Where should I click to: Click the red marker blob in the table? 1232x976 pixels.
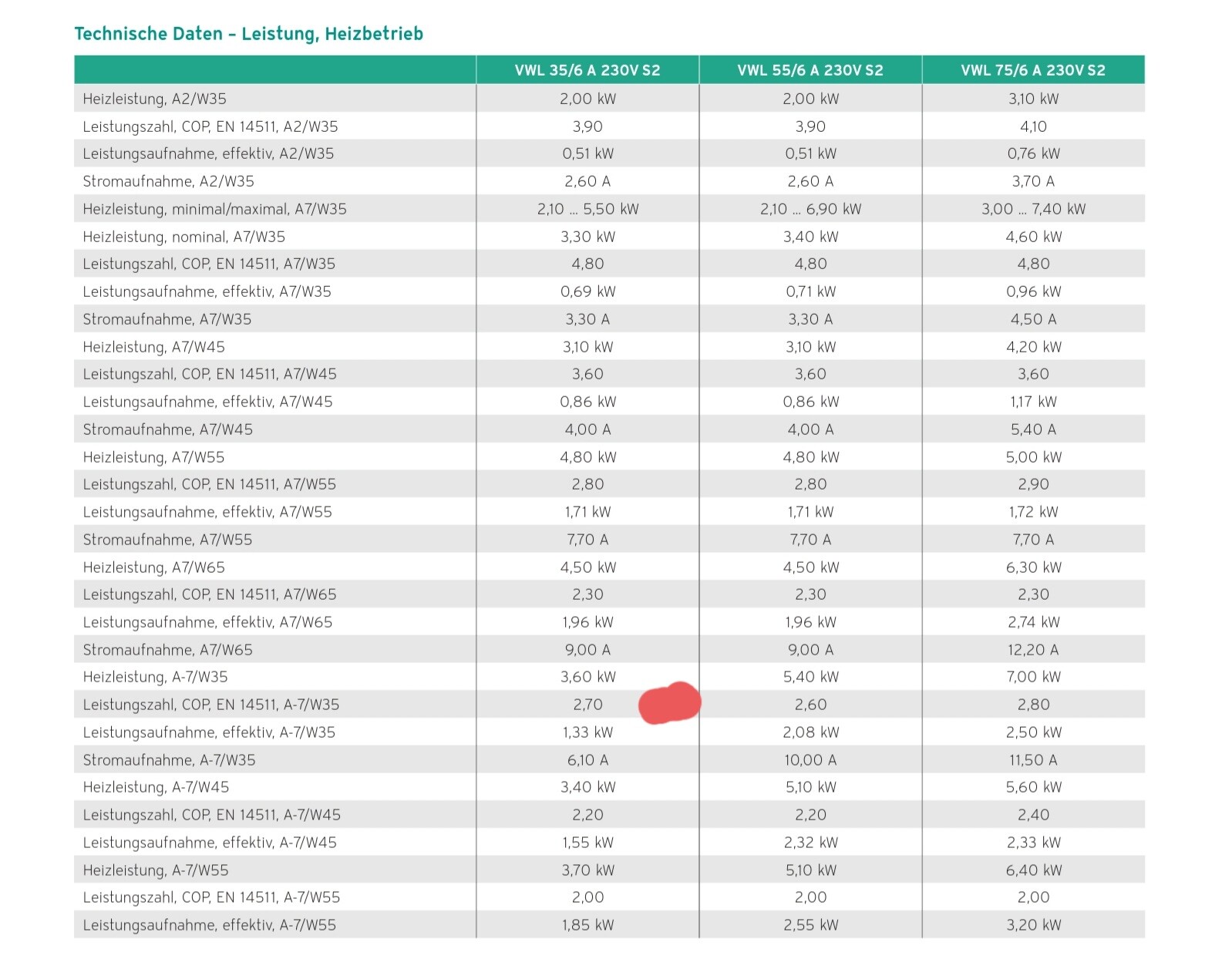point(669,703)
